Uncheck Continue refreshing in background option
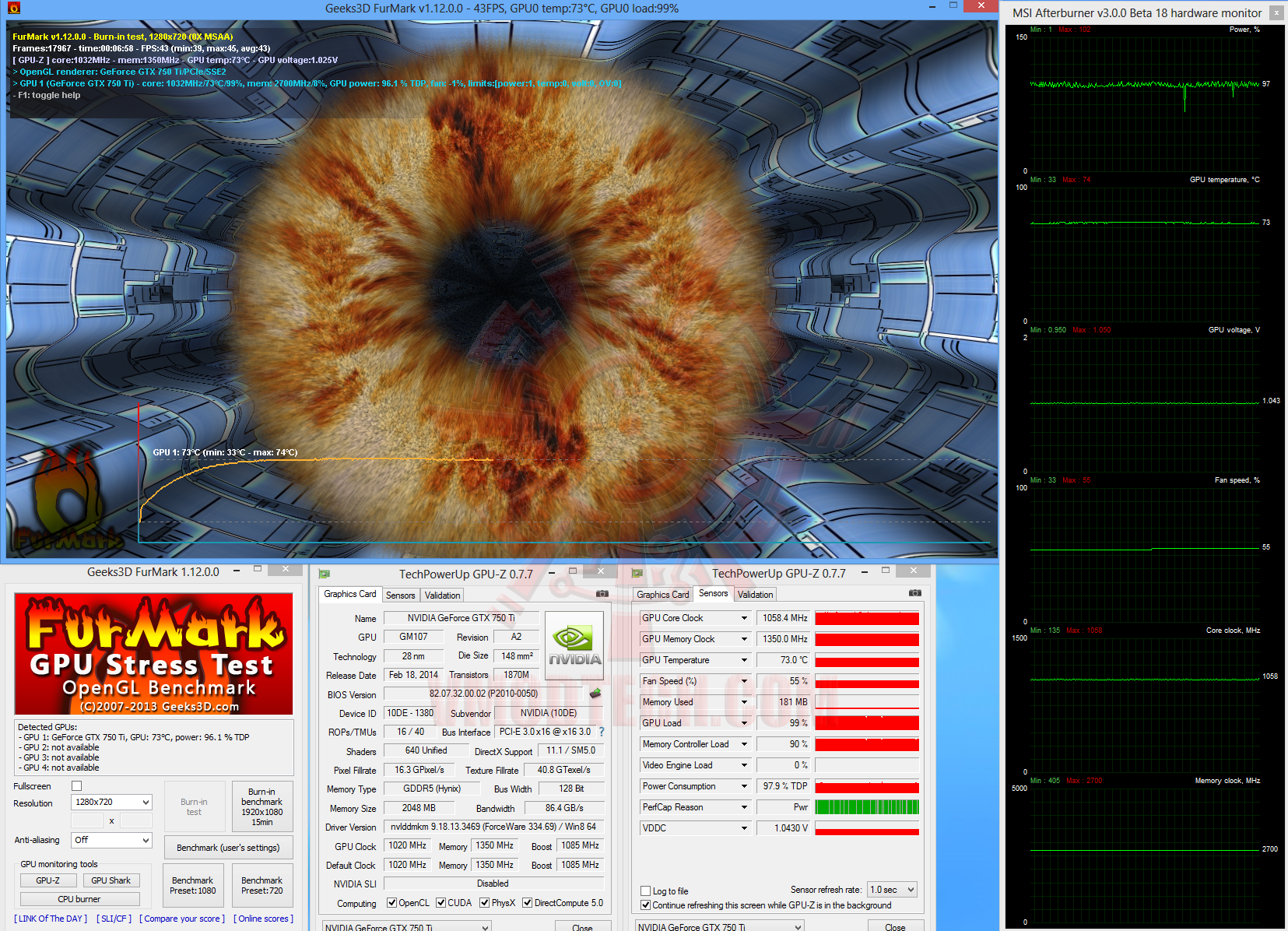1288x931 pixels. click(x=645, y=905)
